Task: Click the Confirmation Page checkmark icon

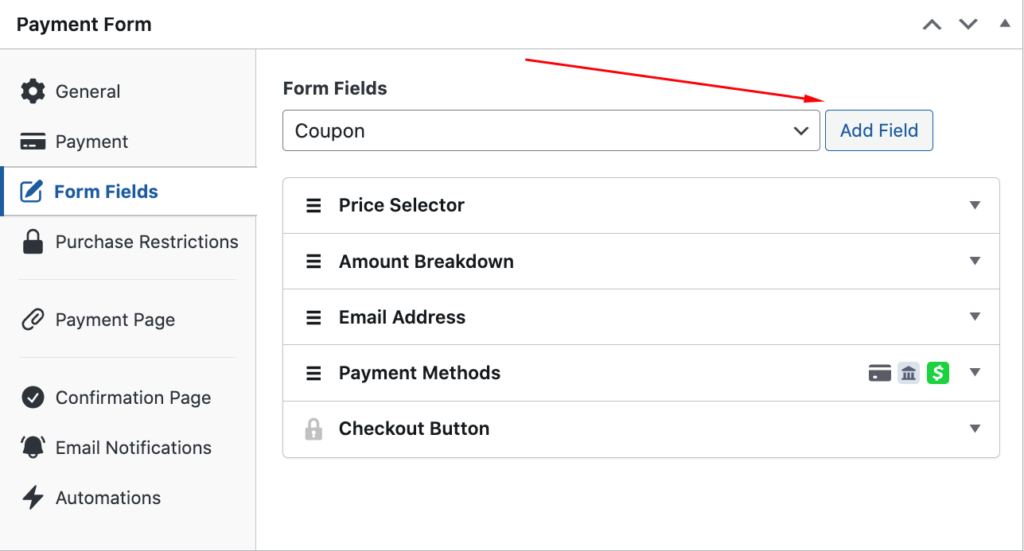Action: click(x=33, y=398)
